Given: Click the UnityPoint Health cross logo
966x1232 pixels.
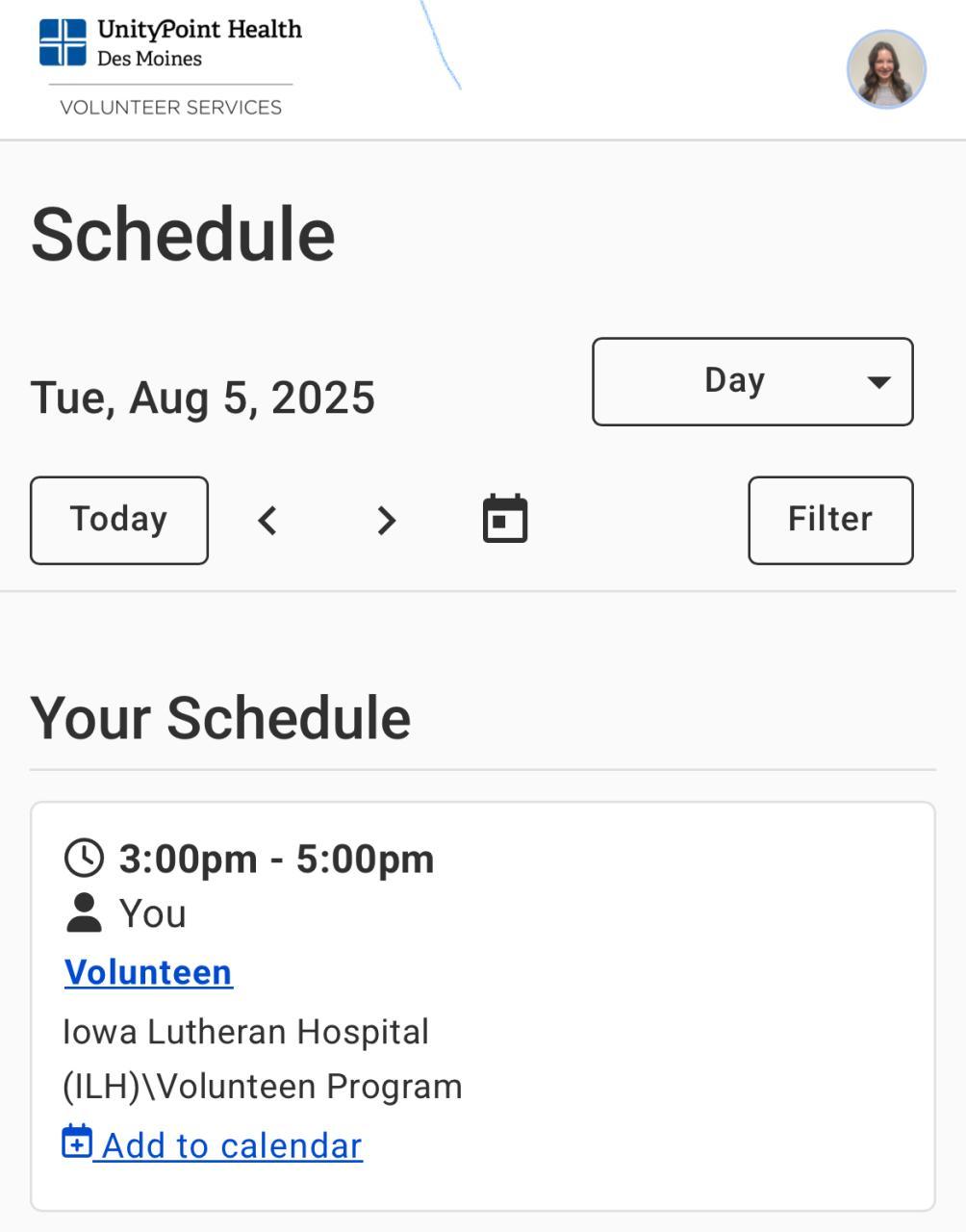Looking at the screenshot, I should click(x=63, y=42).
